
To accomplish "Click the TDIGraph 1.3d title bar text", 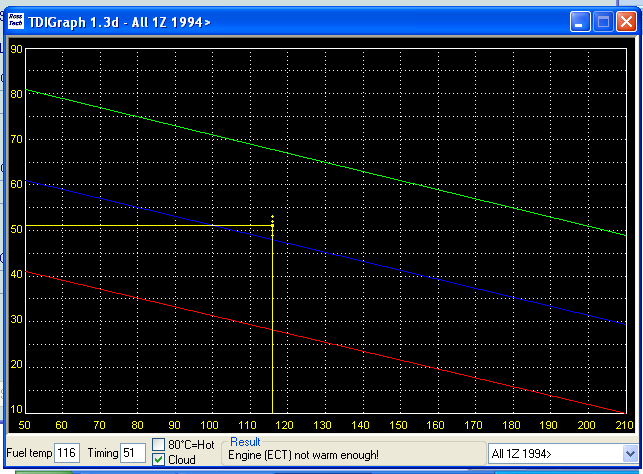I will coord(119,22).
